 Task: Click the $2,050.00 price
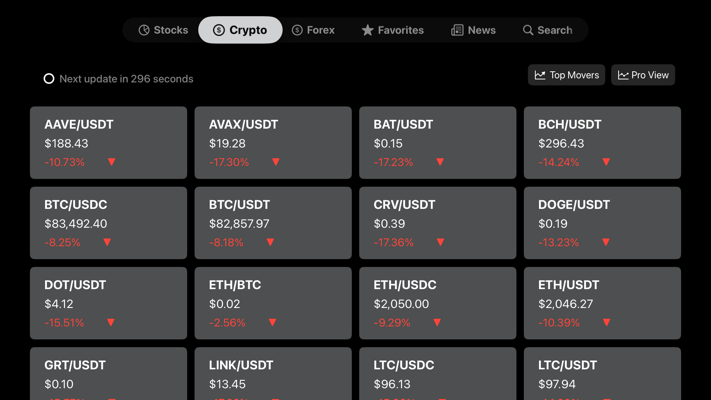click(x=401, y=304)
